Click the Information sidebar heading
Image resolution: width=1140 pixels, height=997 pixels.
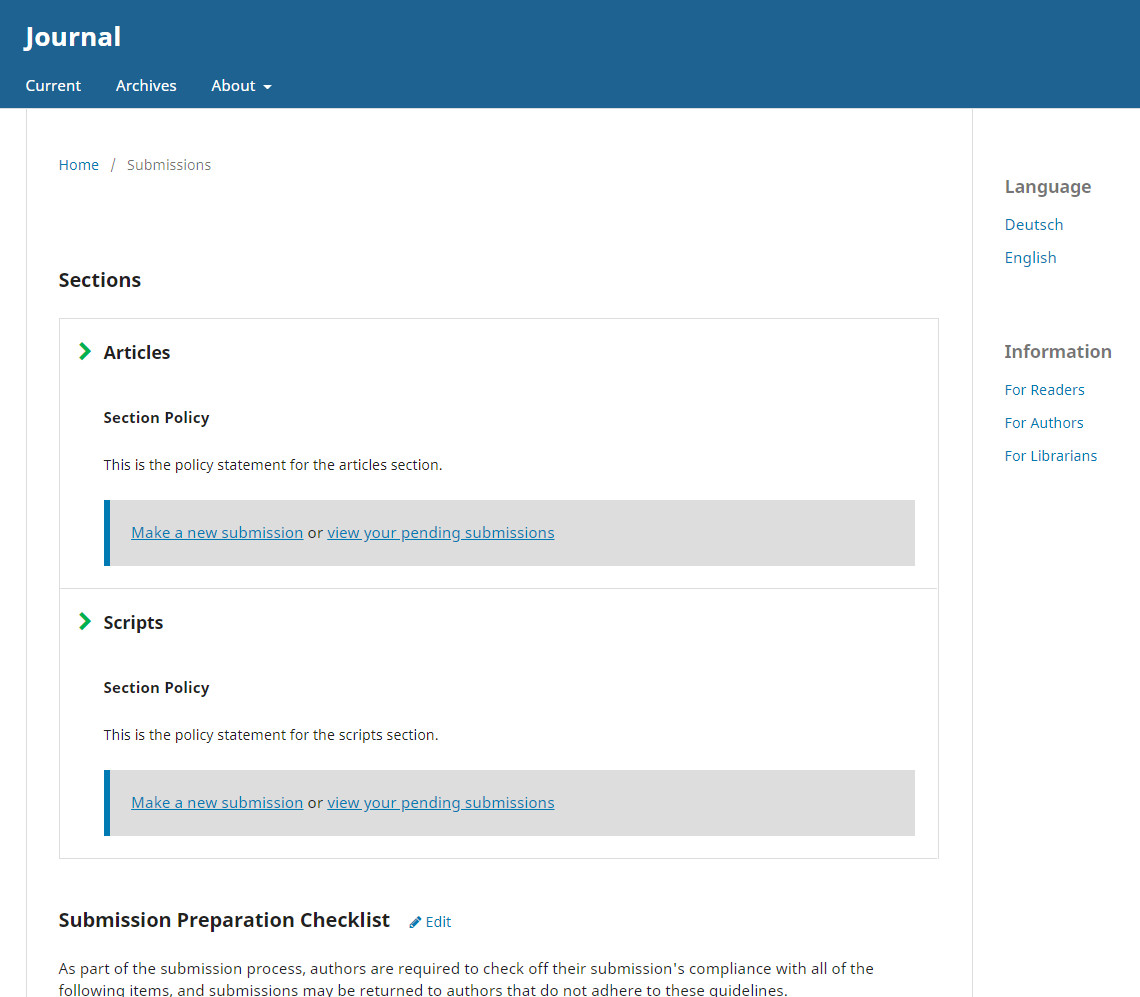(1058, 352)
